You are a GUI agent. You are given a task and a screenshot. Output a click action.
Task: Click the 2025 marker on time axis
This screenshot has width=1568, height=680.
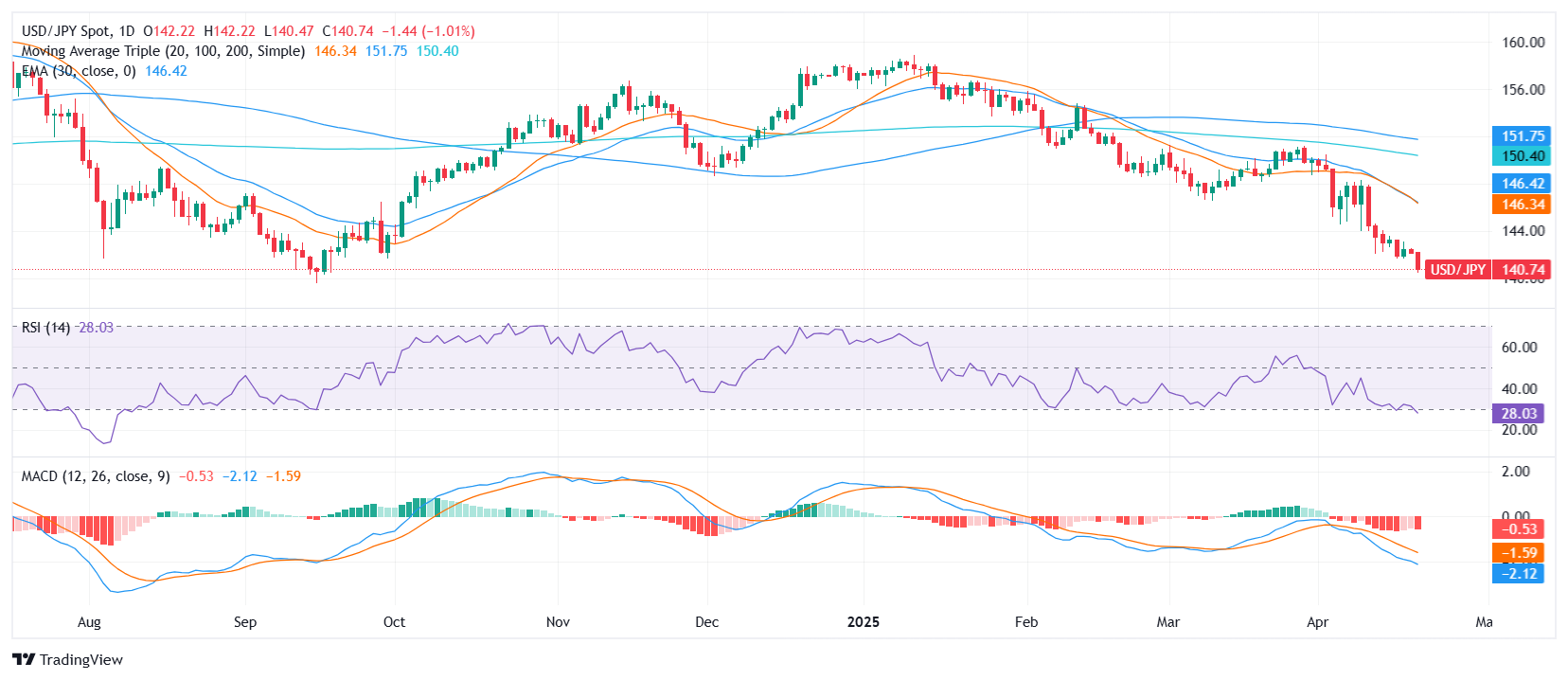pos(863,622)
